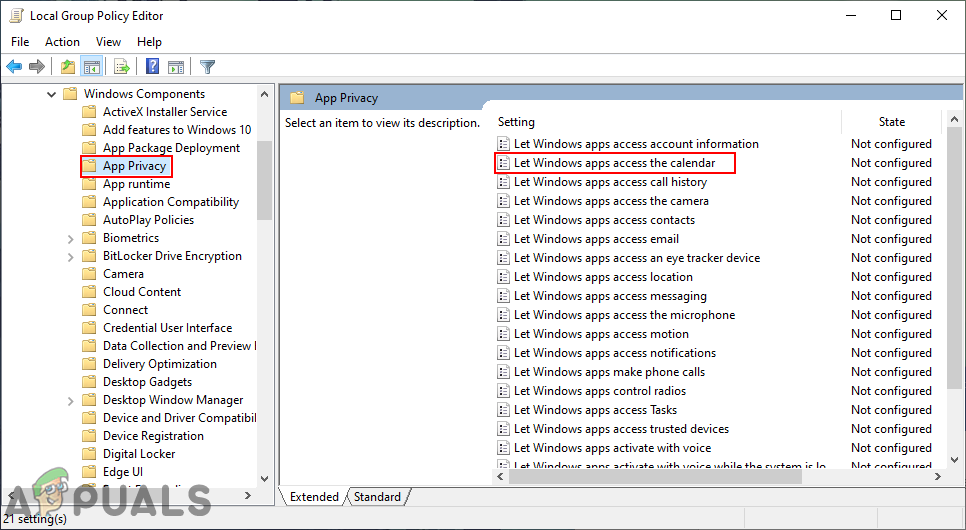Viewport: 966px width, 530px height.
Task: Click policy icon for access email setting
Action: point(504,238)
